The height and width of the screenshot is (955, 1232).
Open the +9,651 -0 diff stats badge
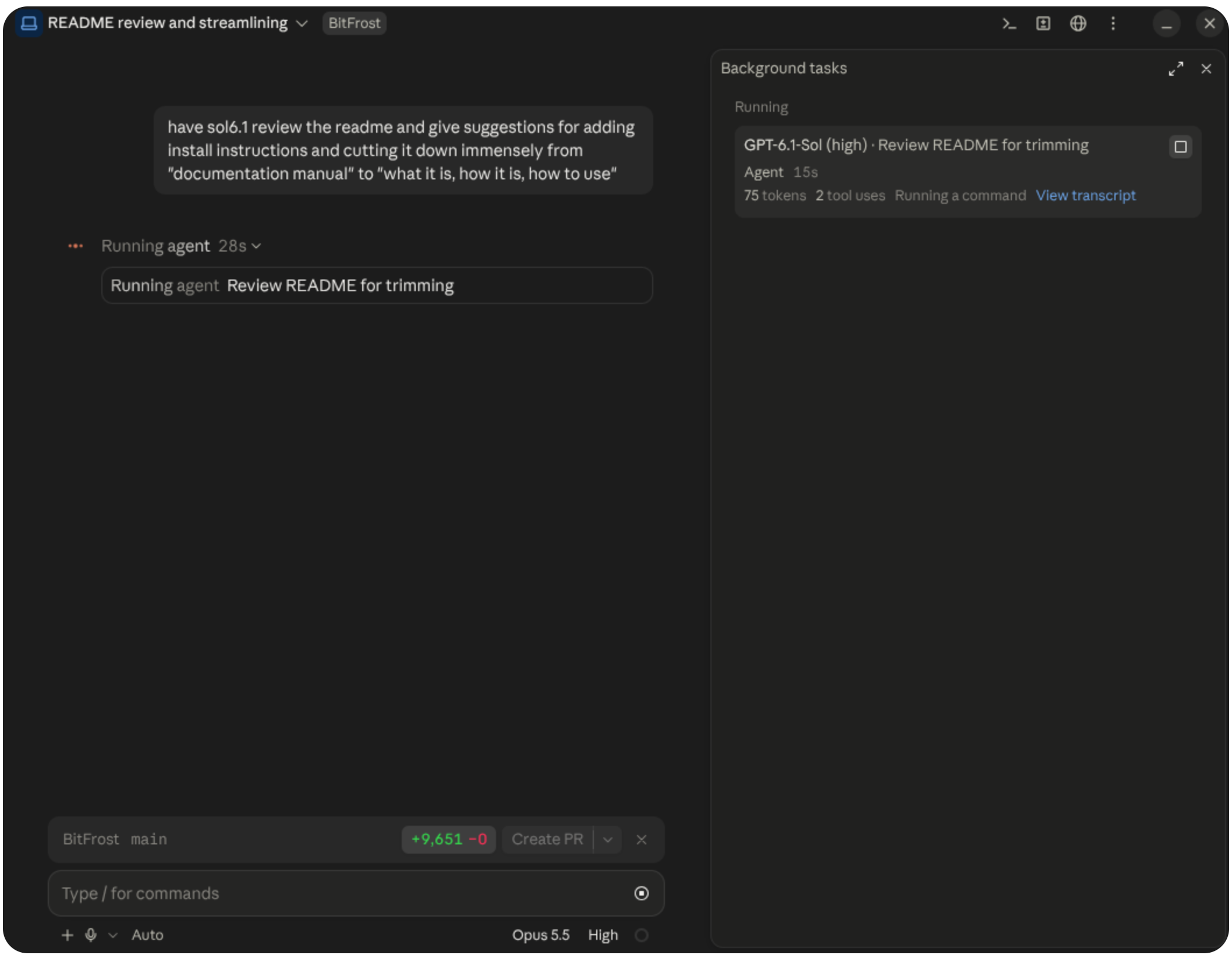point(448,839)
